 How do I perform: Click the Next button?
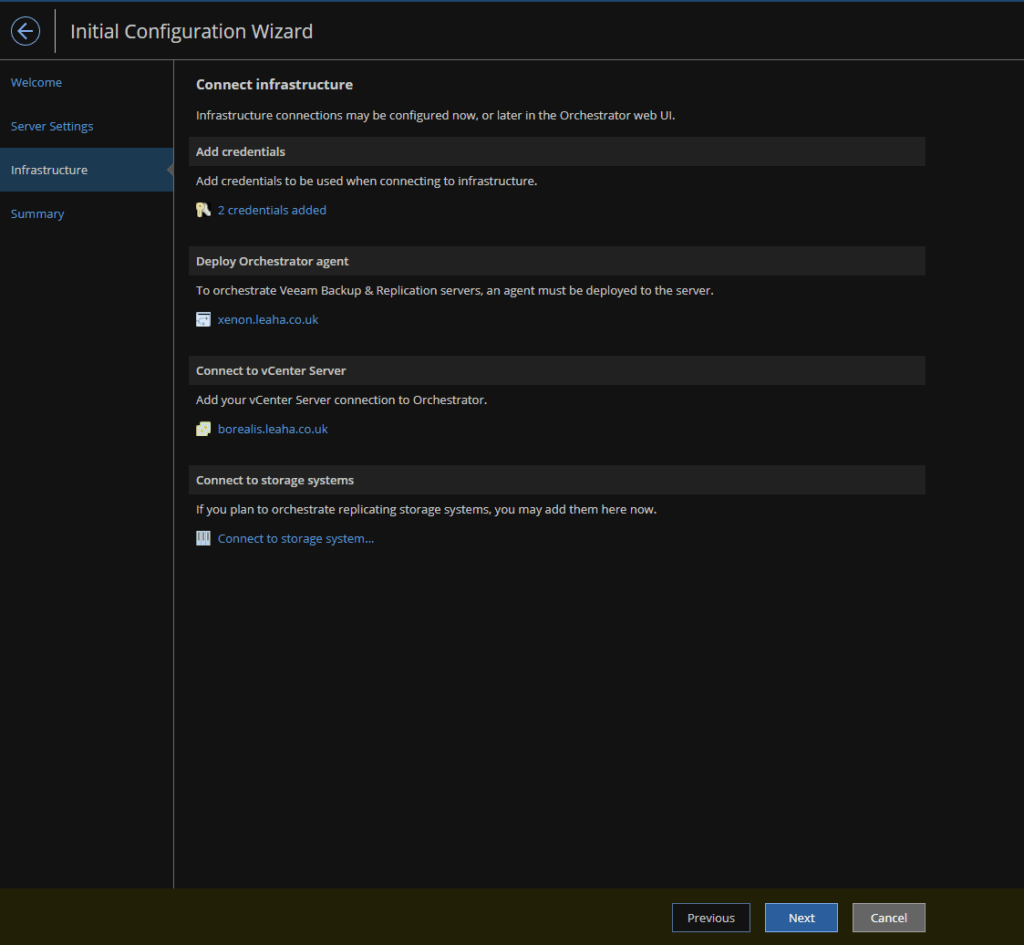point(801,918)
